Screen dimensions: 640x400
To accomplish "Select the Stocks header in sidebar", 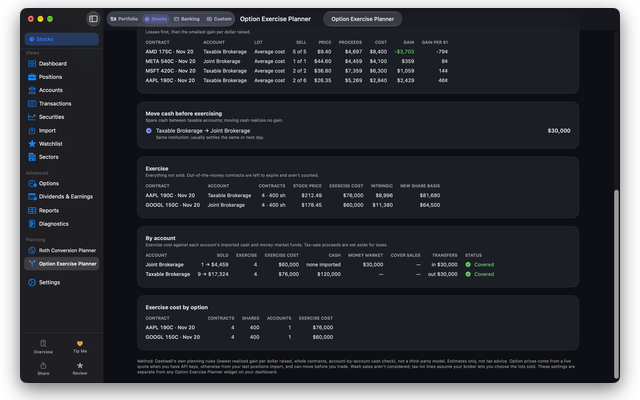I will [x=62, y=39].
